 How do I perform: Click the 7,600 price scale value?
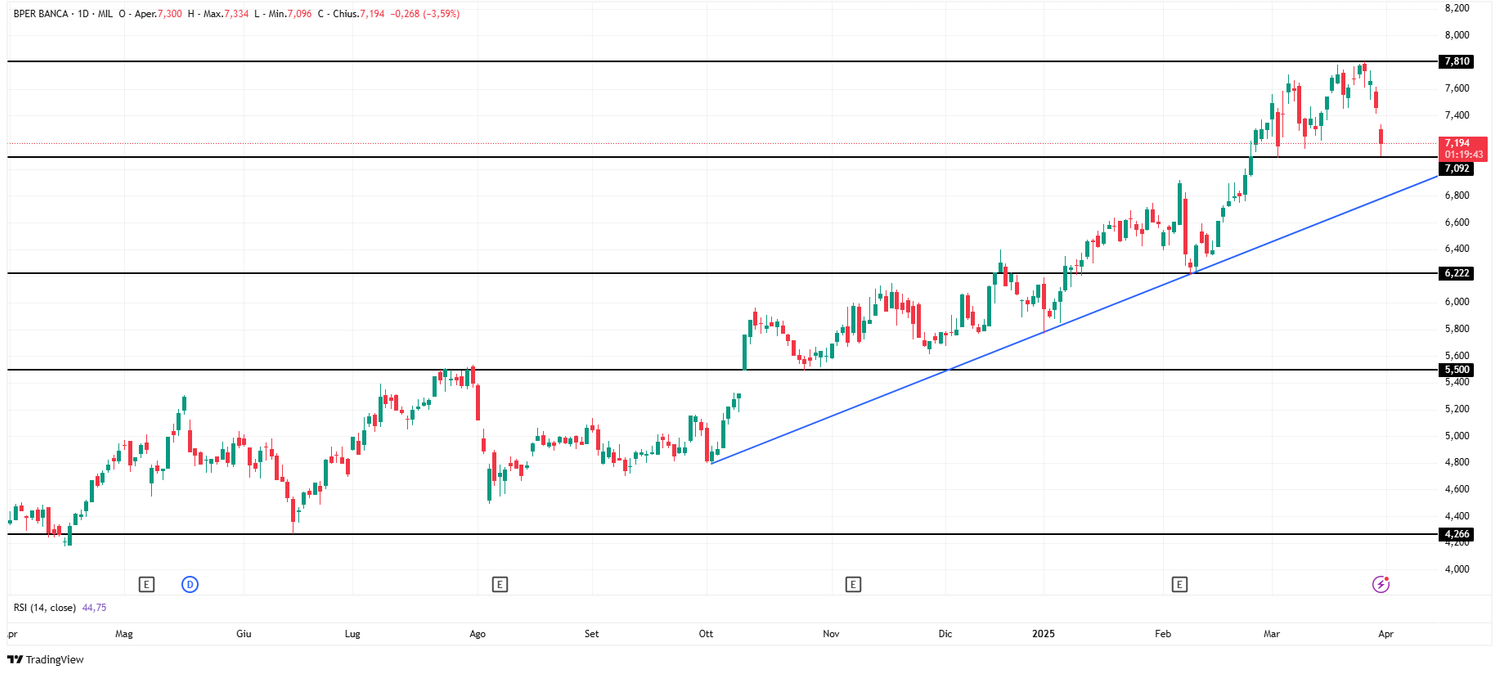(1457, 88)
